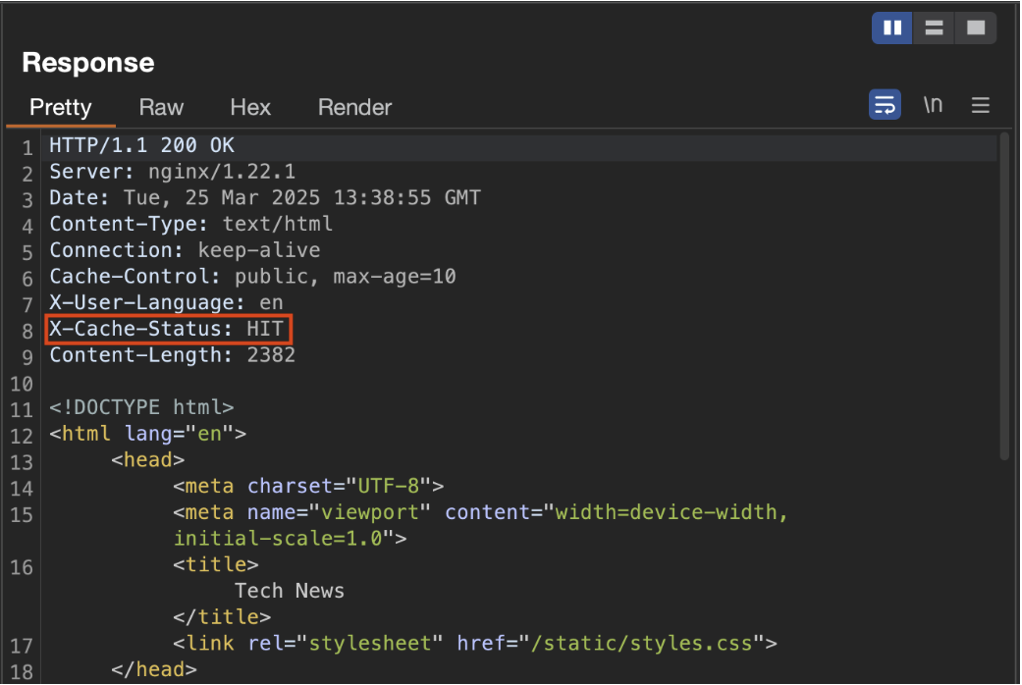Screen dimensions: 1022x685
Task: Click the vertical scrollbar of response body
Action: click(1003, 300)
